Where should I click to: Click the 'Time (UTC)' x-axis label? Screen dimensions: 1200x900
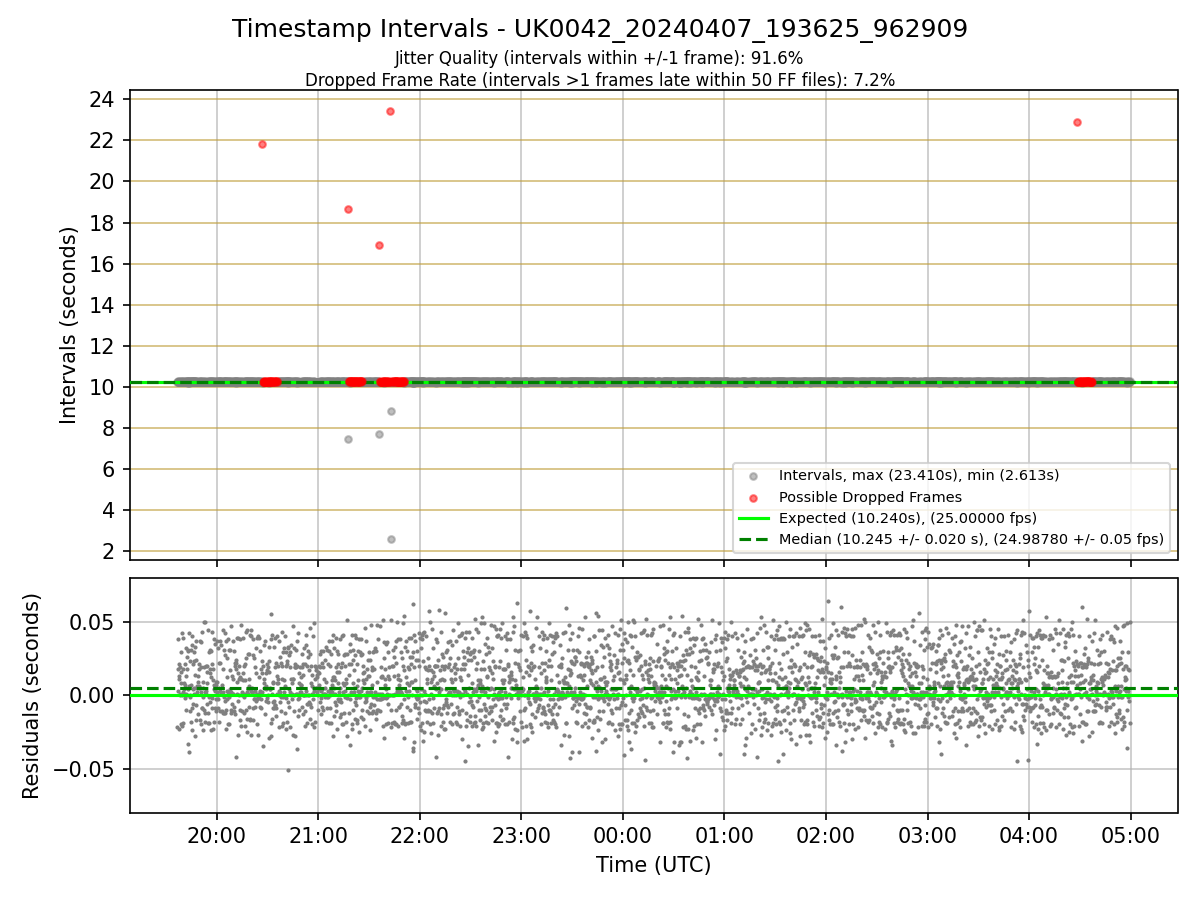[x=653, y=865]
